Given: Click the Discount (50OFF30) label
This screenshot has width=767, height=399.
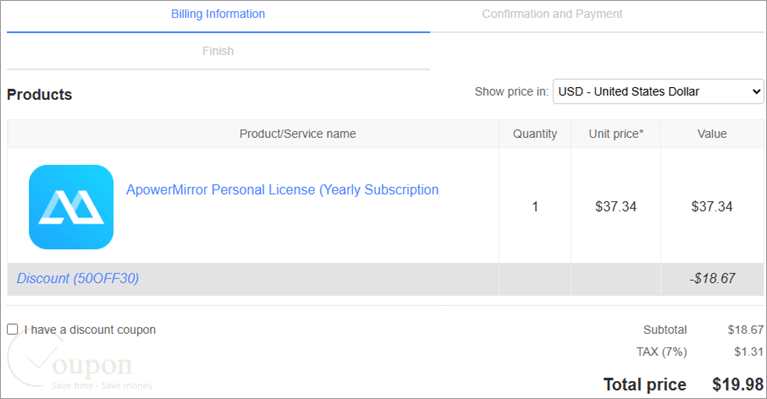Looking at the screenshot, I should click(78, 278).
